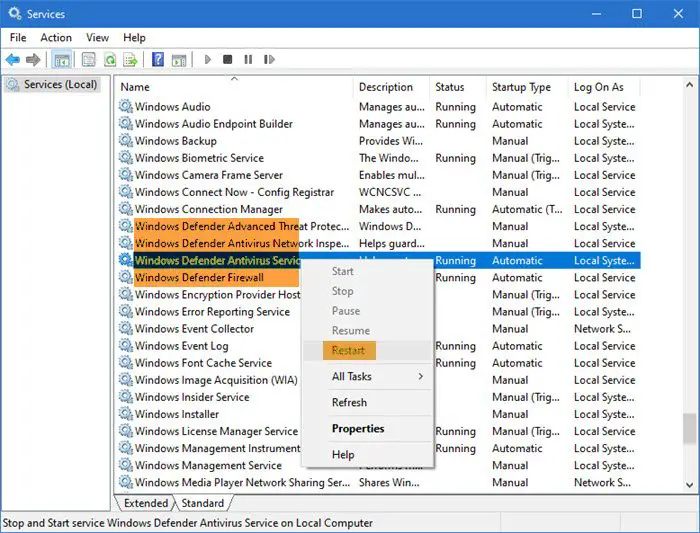The width and height of the screenshot is (700, 533).
Task: Click gear icon beside Windows Audio
Action: (x=126, y=106)
